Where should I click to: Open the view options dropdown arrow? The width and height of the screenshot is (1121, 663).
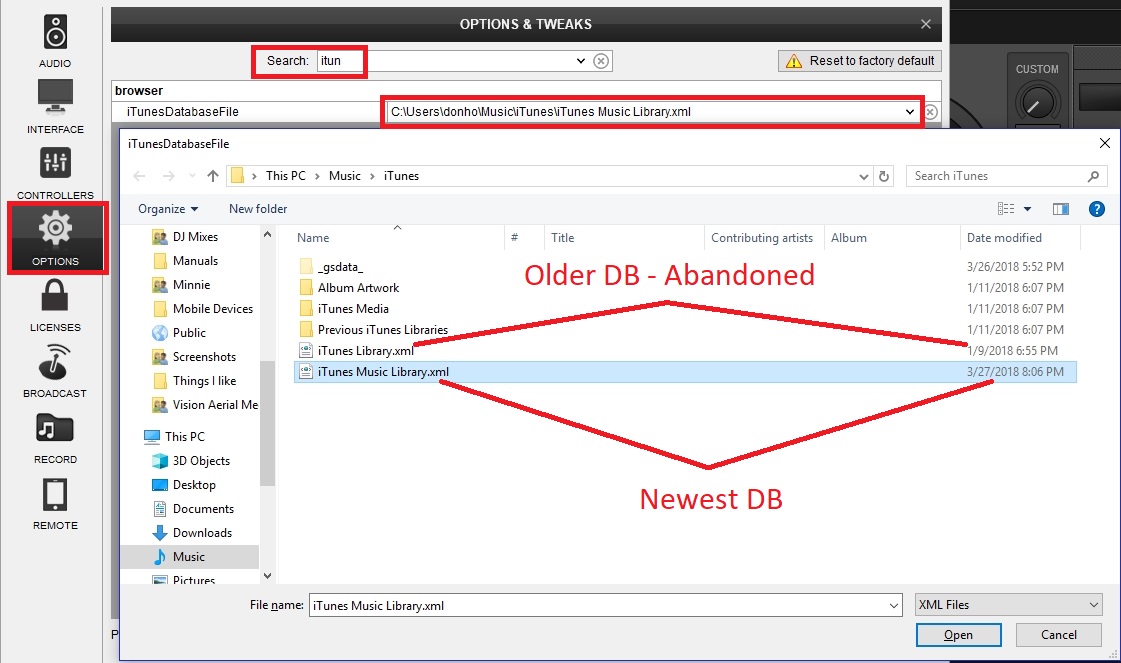(x=1027, y=209)
